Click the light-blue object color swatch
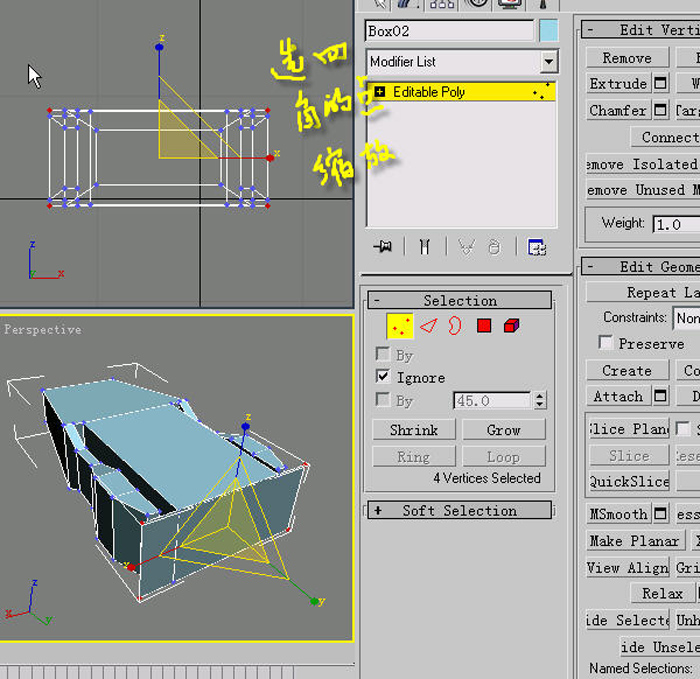The width and height of the screenshot is (700, 679). (x=548, y=31)
